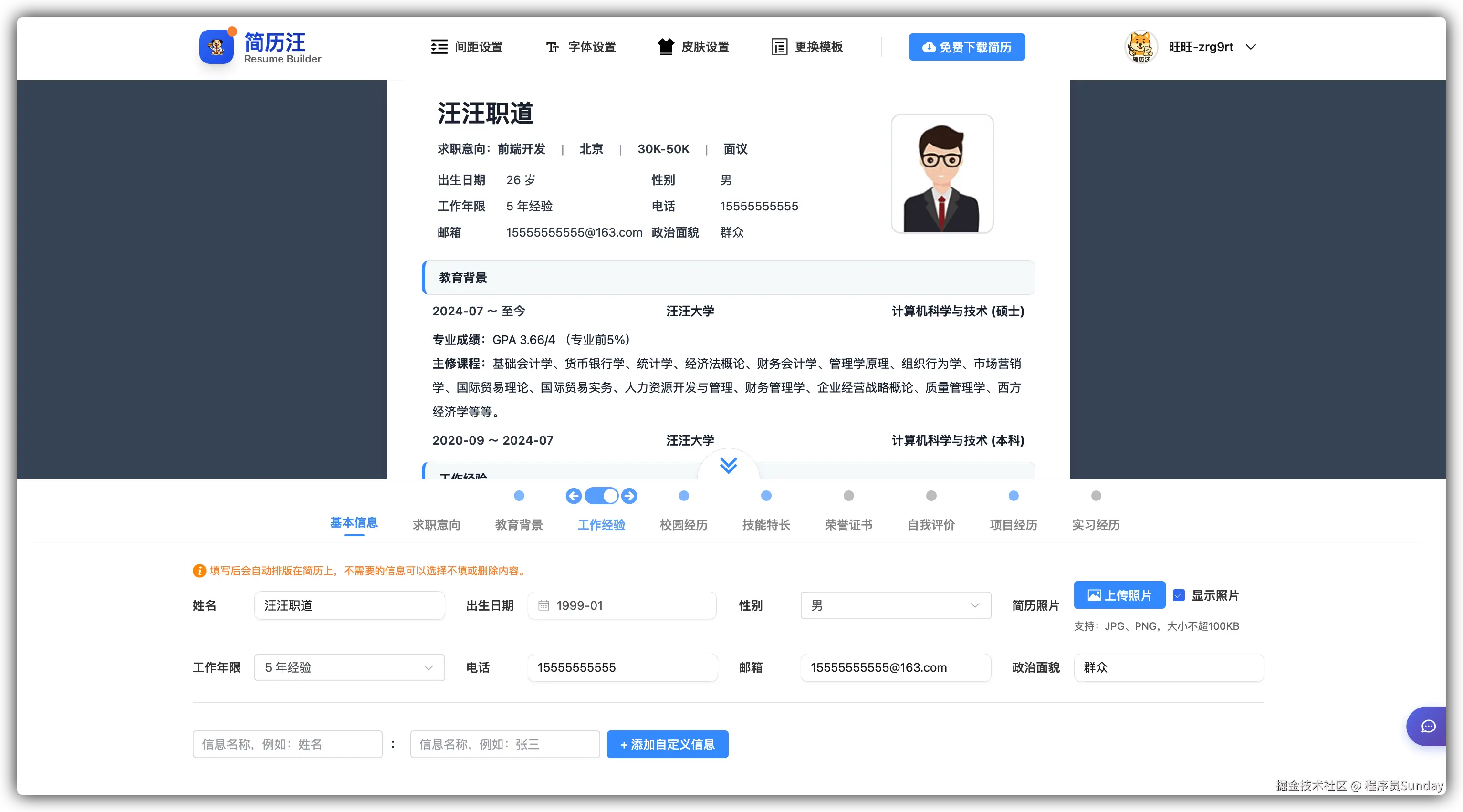Click the 免费下载简历 button
1463x812 pixels.
(x=967, y=47)
